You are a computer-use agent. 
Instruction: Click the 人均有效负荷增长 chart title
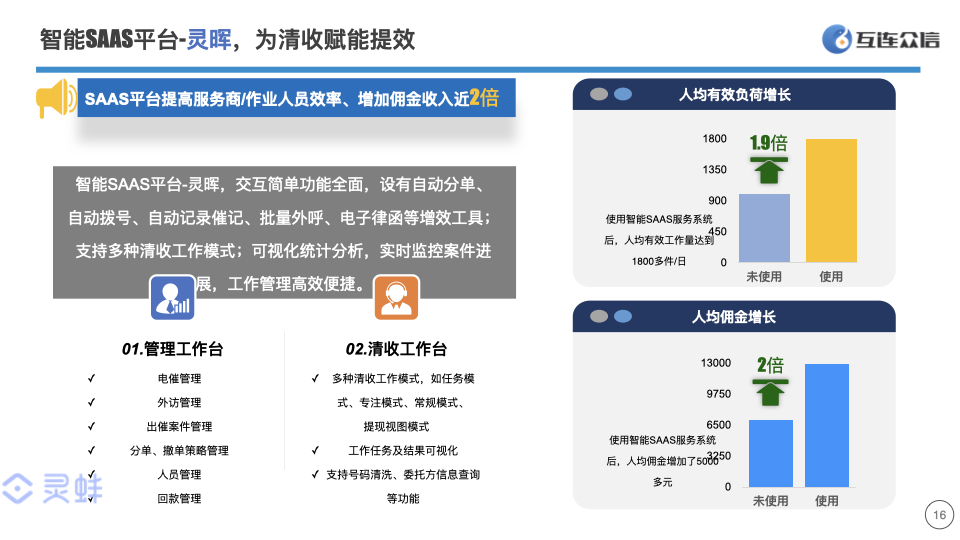point(735,94)
